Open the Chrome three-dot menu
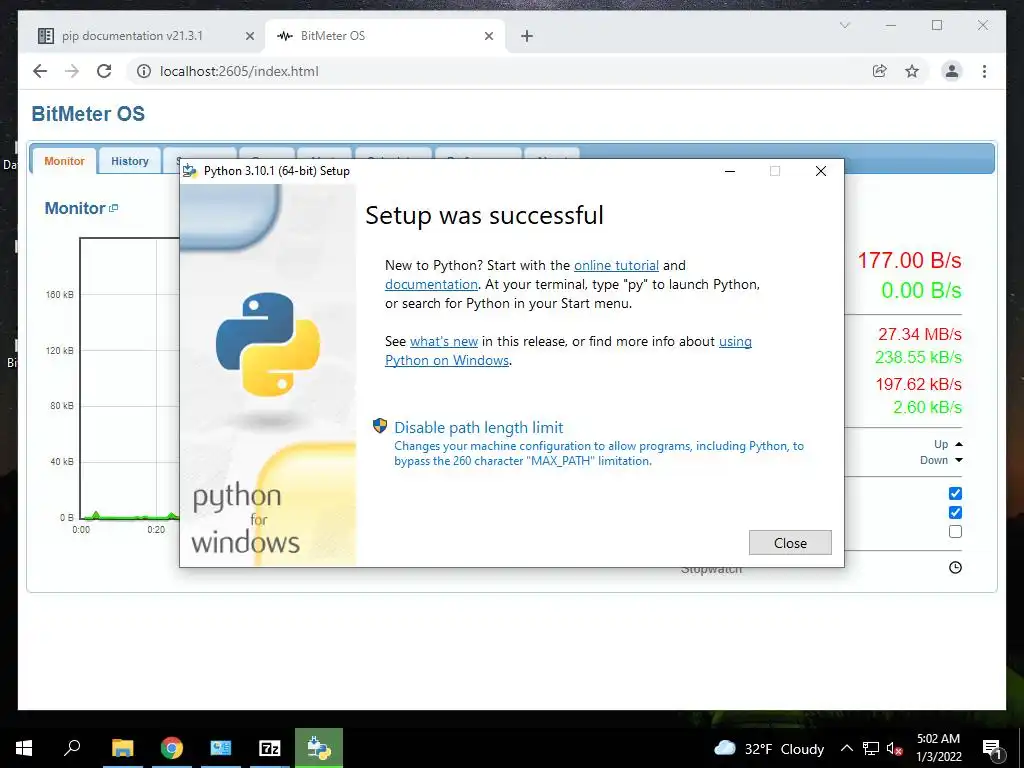This screenshot has height=768, width=1024. coord(984,71)
